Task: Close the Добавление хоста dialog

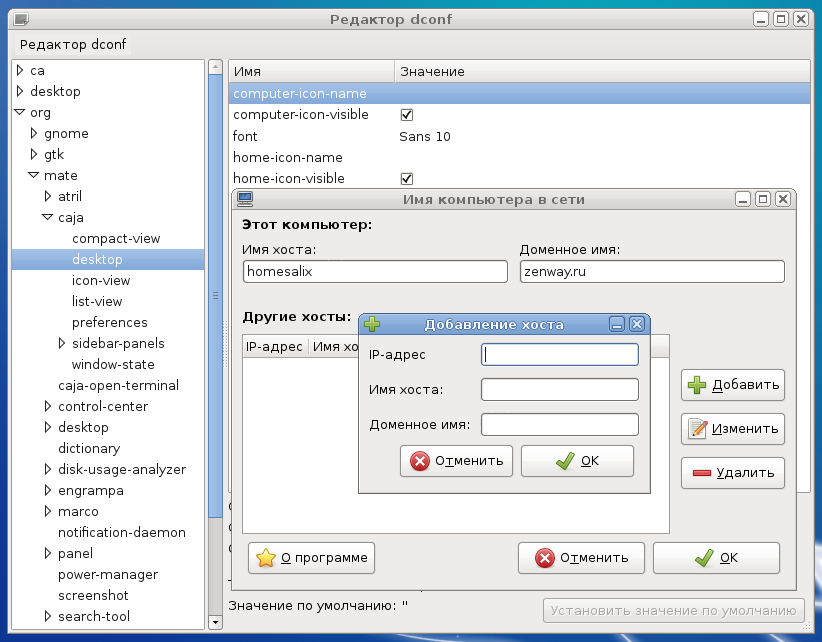Action: coord(636,324)
